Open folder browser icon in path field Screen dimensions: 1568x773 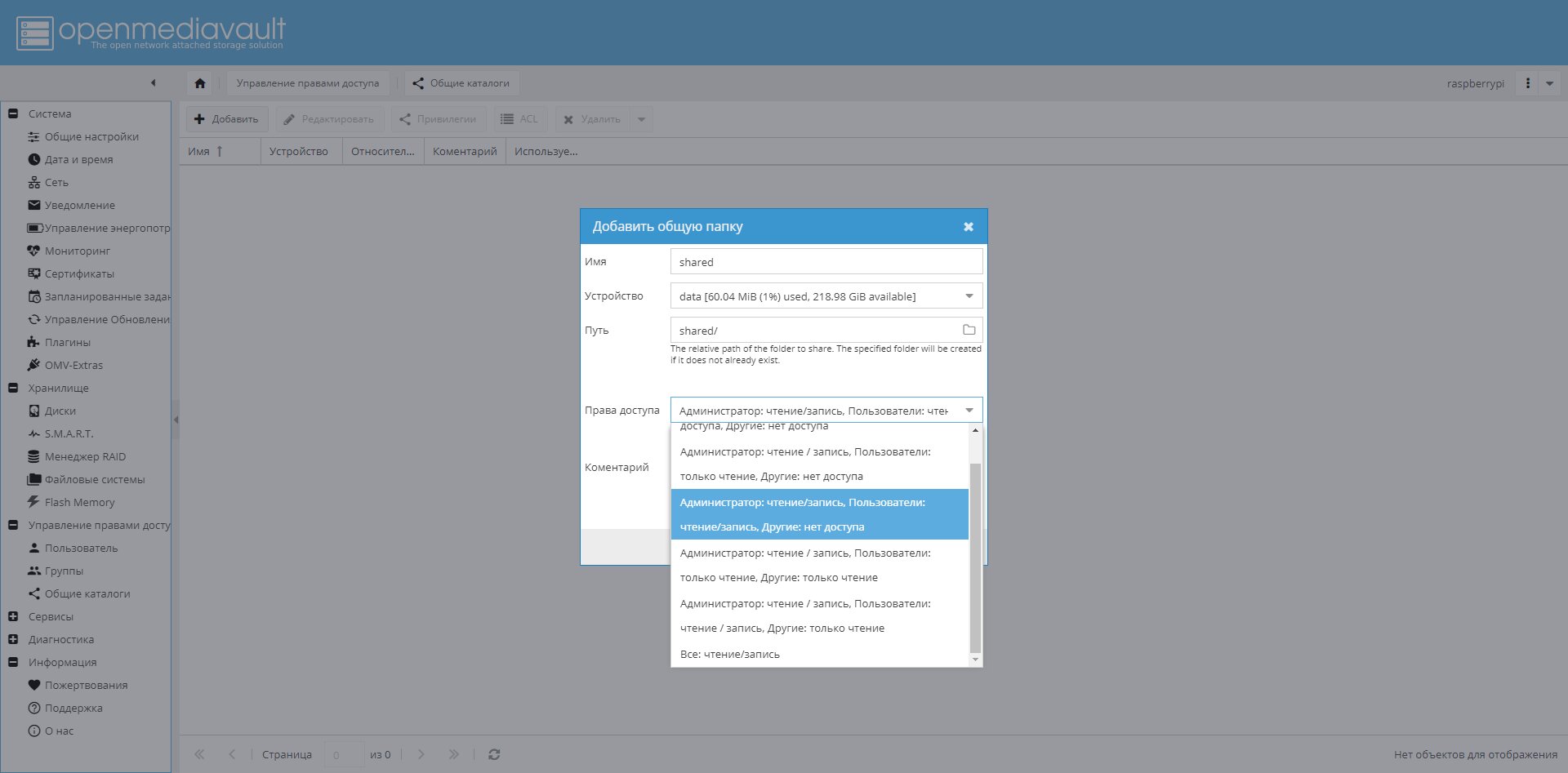tap(969, 330)
